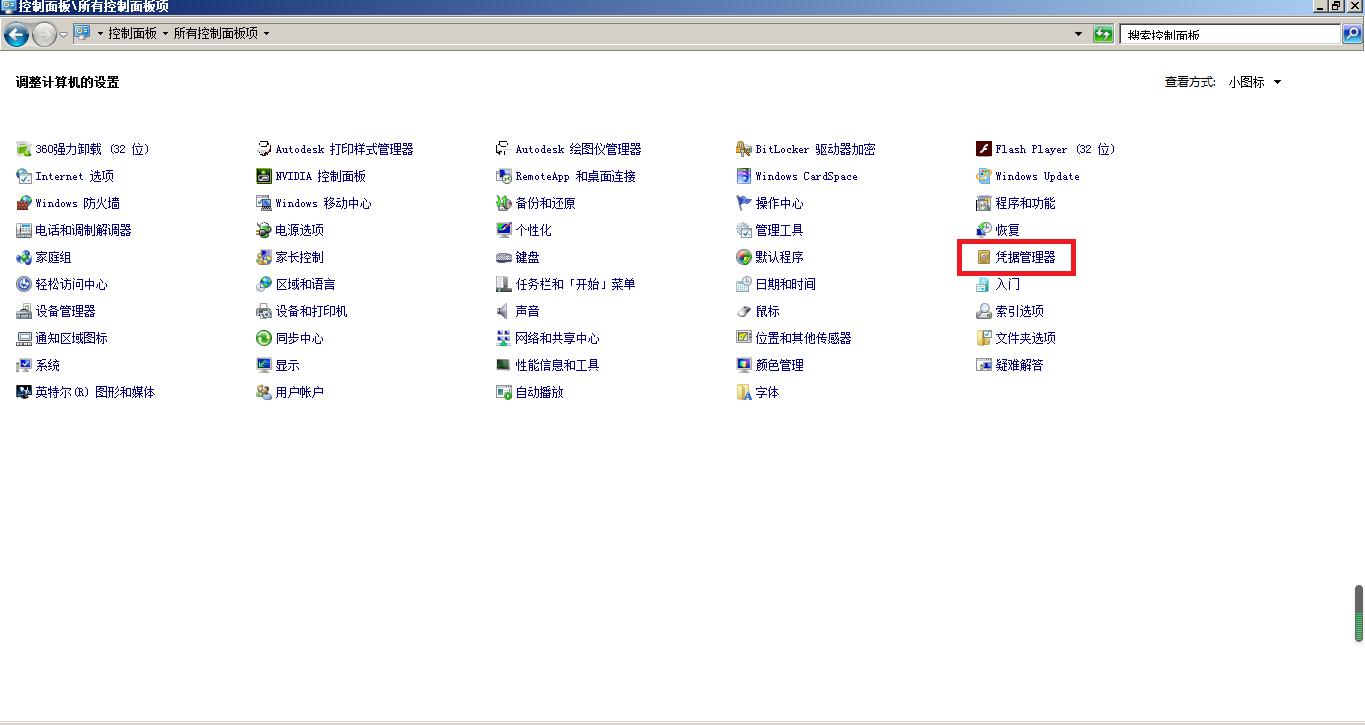Open the 显示 icon
1365x725 pixels.
pyautogui.click(x=264, y=365)
